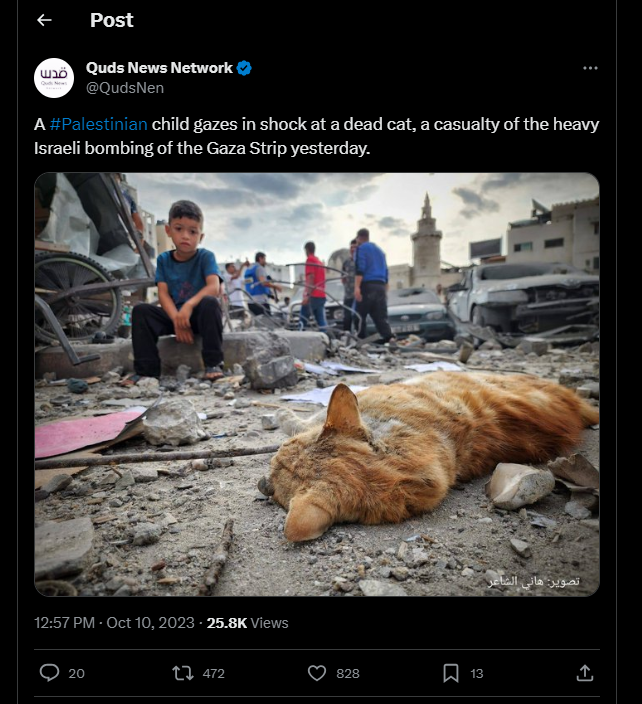Open the three-dot more options menu
Image resolution: width=642 pixels, height=704 pixels.
pyautogui.click(x=590, y=68)
